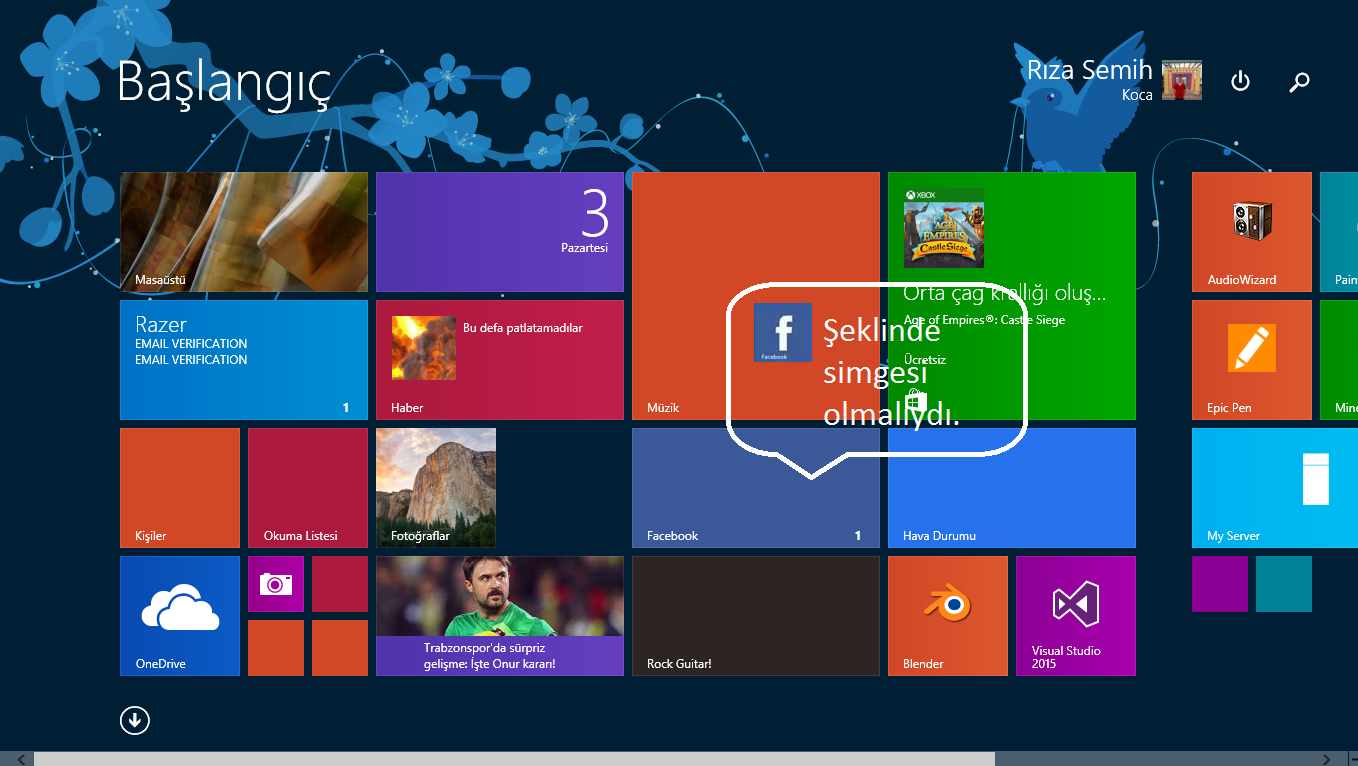Screen dimensions: 1358x766
Task: Open the calendar tile showing 3 Pazartesi
Action: pos(499,232)
